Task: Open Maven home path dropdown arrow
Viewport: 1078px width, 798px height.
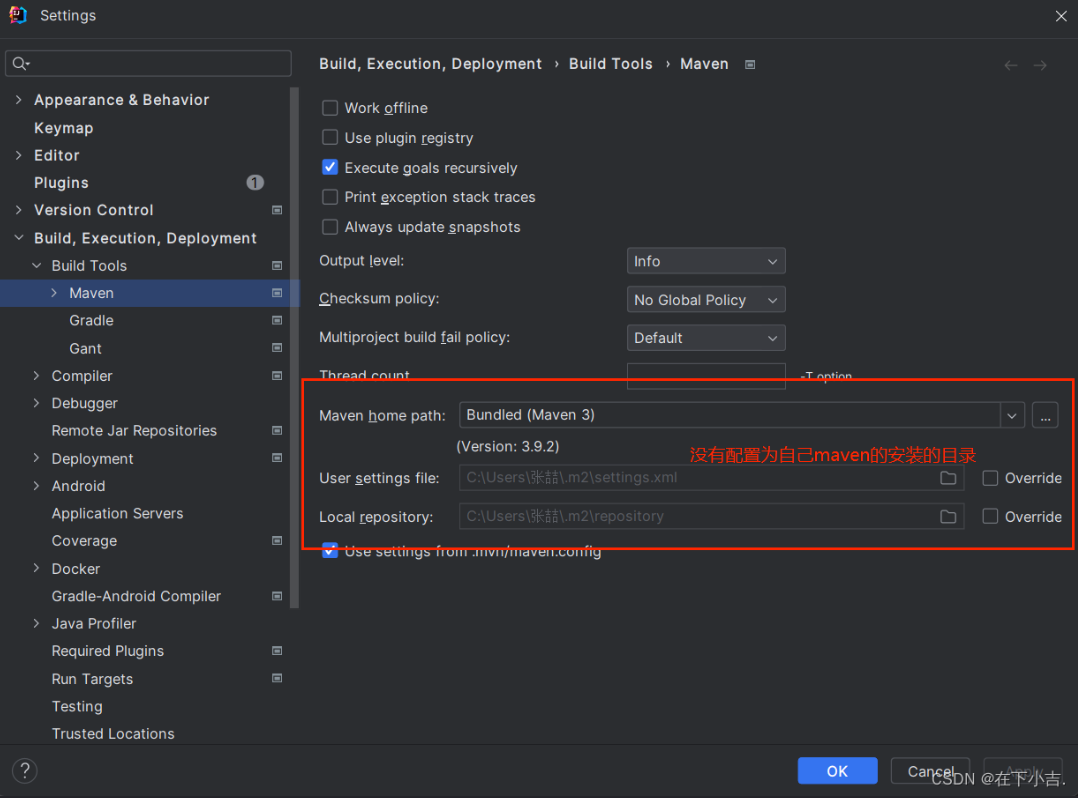Action: pos(1012,415)
